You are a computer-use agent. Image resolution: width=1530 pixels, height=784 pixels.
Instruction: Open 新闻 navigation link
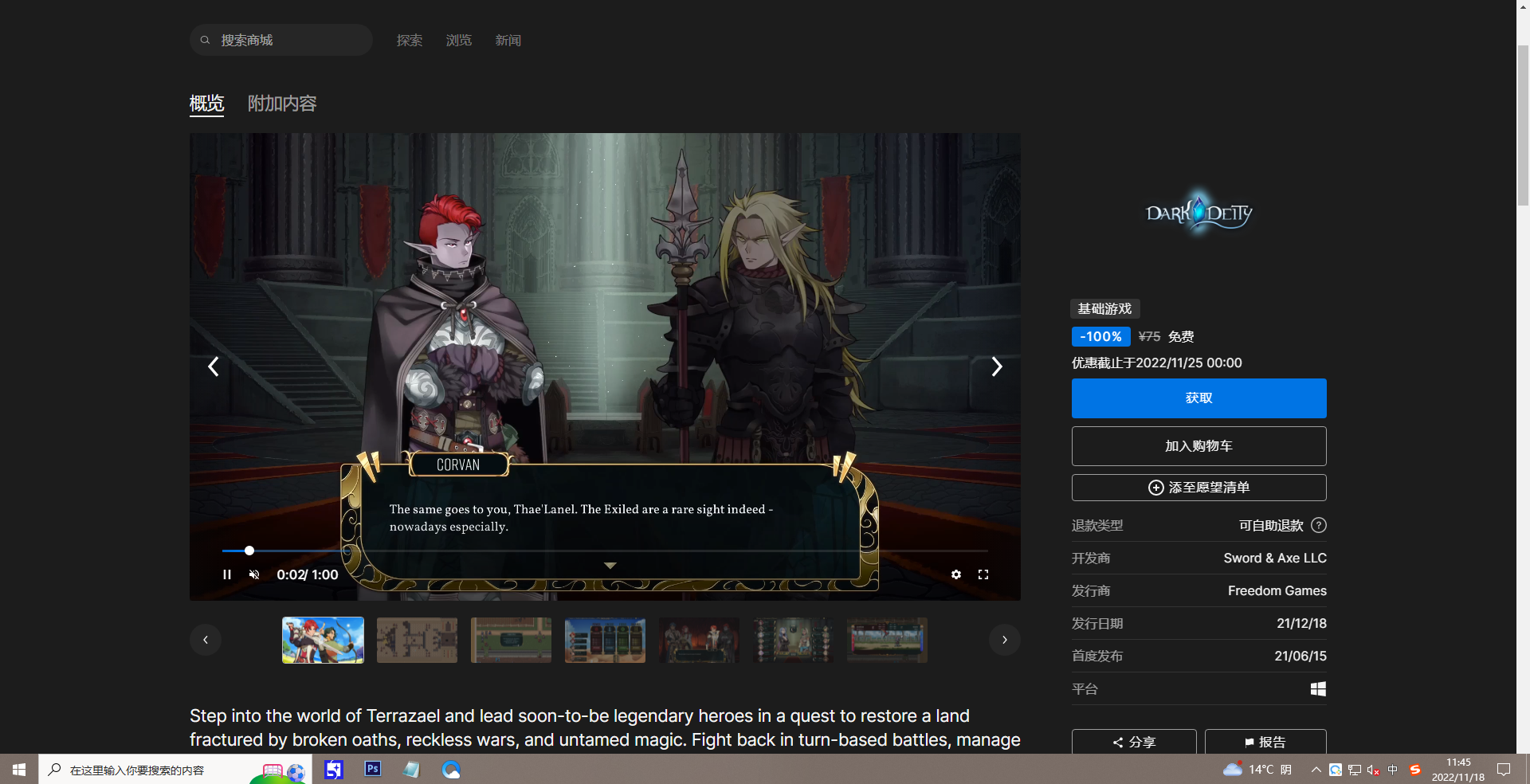tap(508, 40)
